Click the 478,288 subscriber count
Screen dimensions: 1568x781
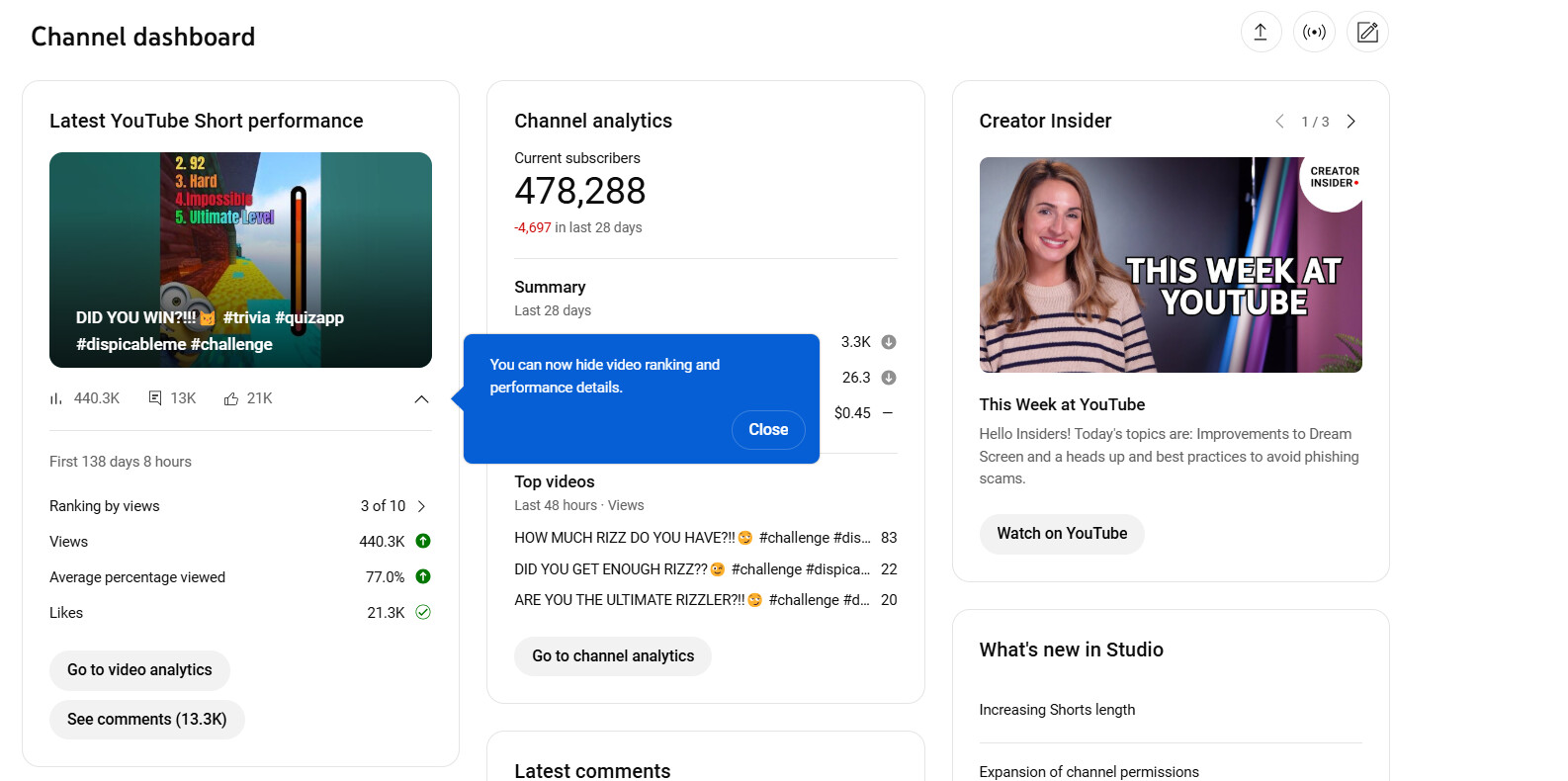coord(580,191)
